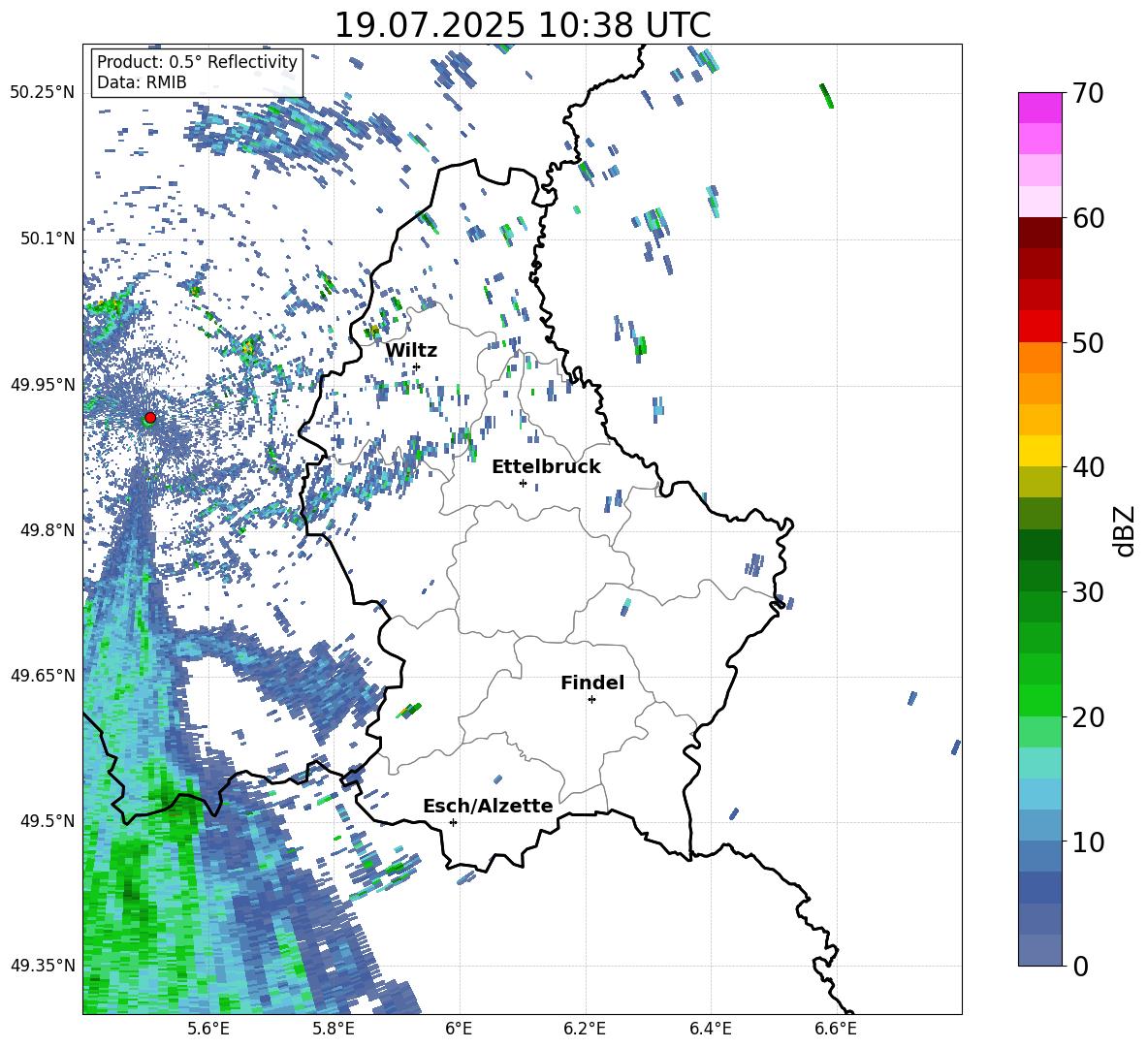Click the dark maroon colorbar segment below 60
Screen dimensions: 1148x1048
click(1039, 233)
